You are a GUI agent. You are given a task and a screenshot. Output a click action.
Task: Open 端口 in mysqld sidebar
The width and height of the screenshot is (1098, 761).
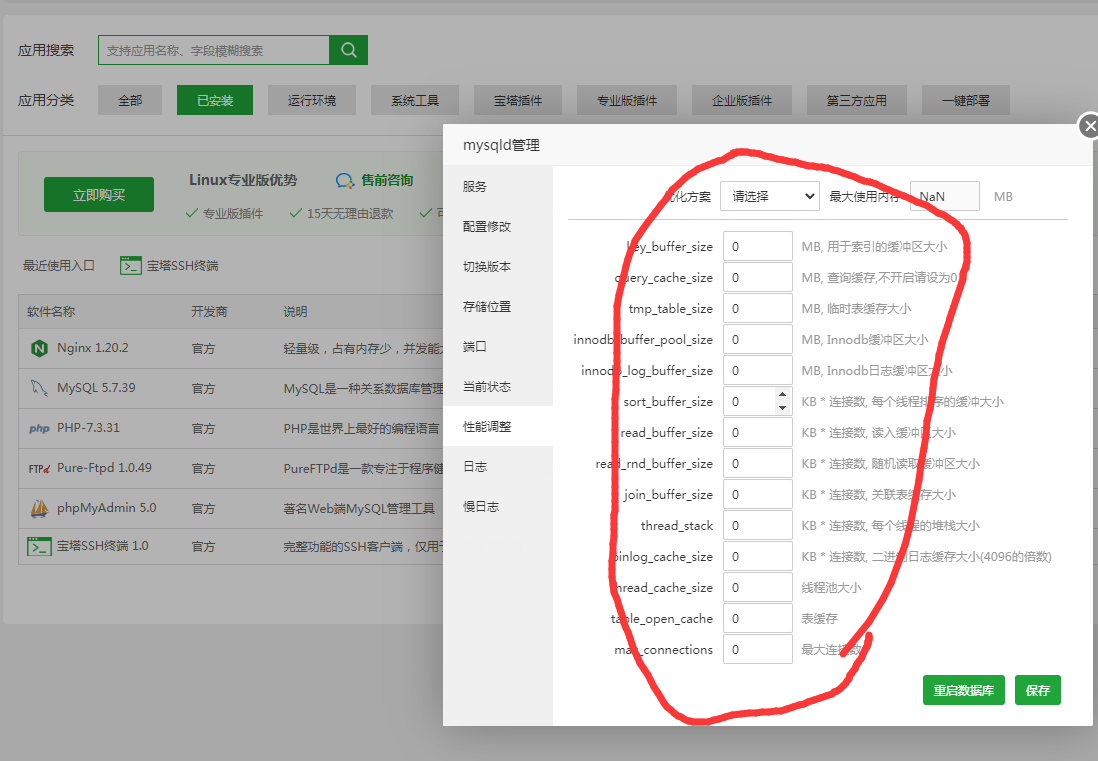click(x=498, y=347)
